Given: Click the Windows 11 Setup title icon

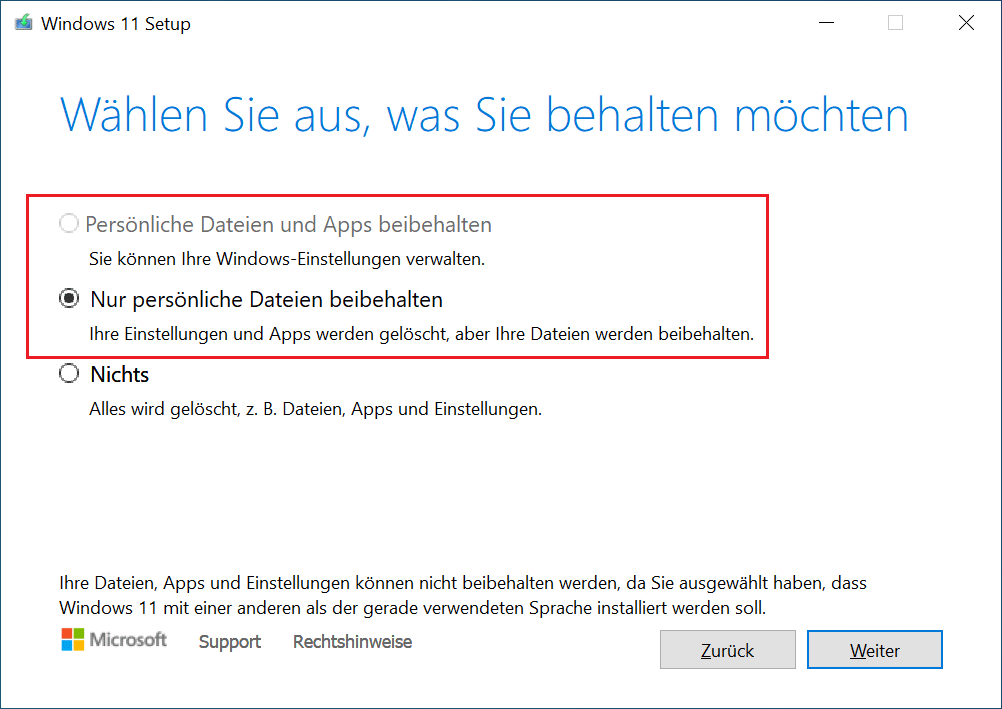Looking at the screenshot, I should (24, 23).
